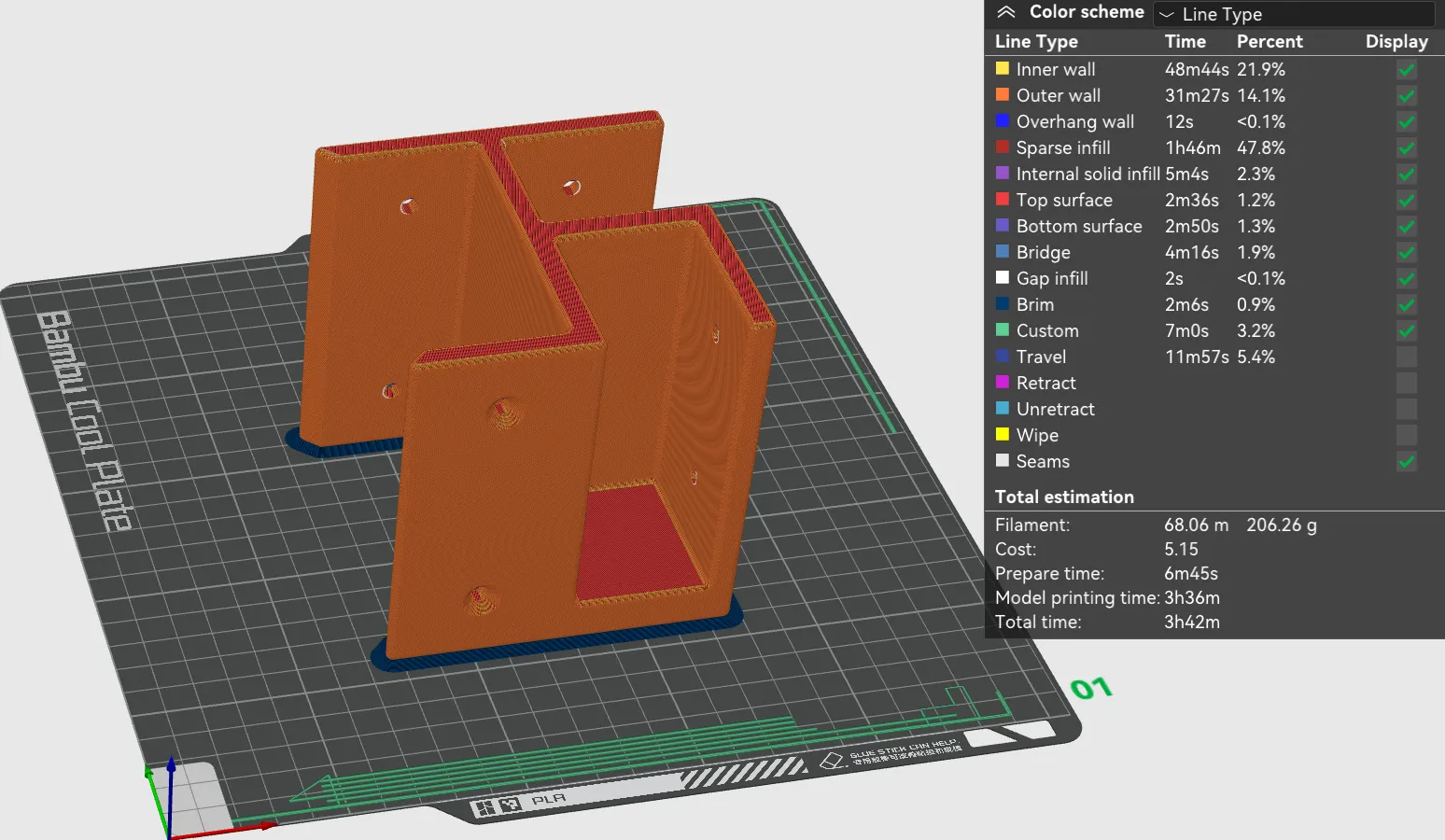Click the Percent column header
Image resolution: width=1445 pixels, height=840 pixels.
1270,41
